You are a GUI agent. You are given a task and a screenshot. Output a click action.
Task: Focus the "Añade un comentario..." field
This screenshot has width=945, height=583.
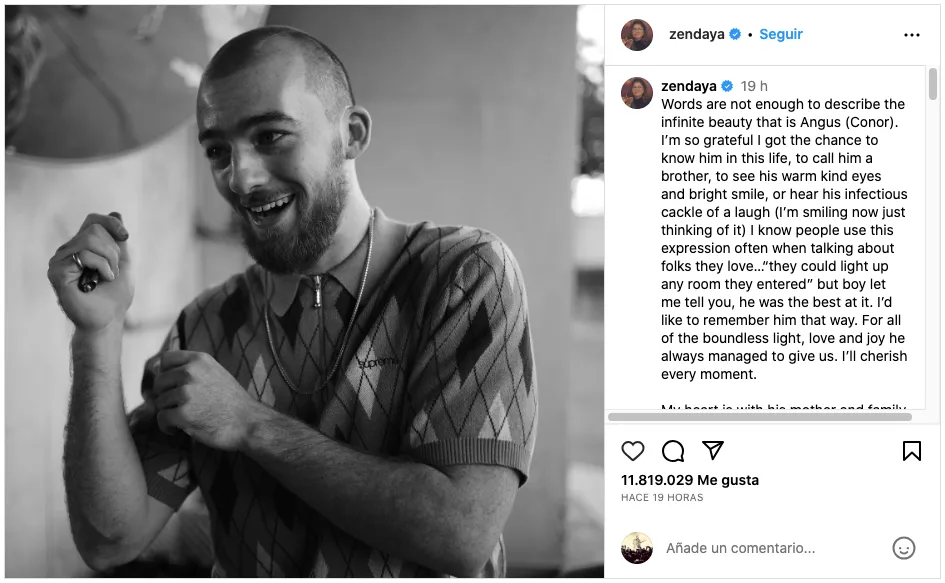[770, 548]
